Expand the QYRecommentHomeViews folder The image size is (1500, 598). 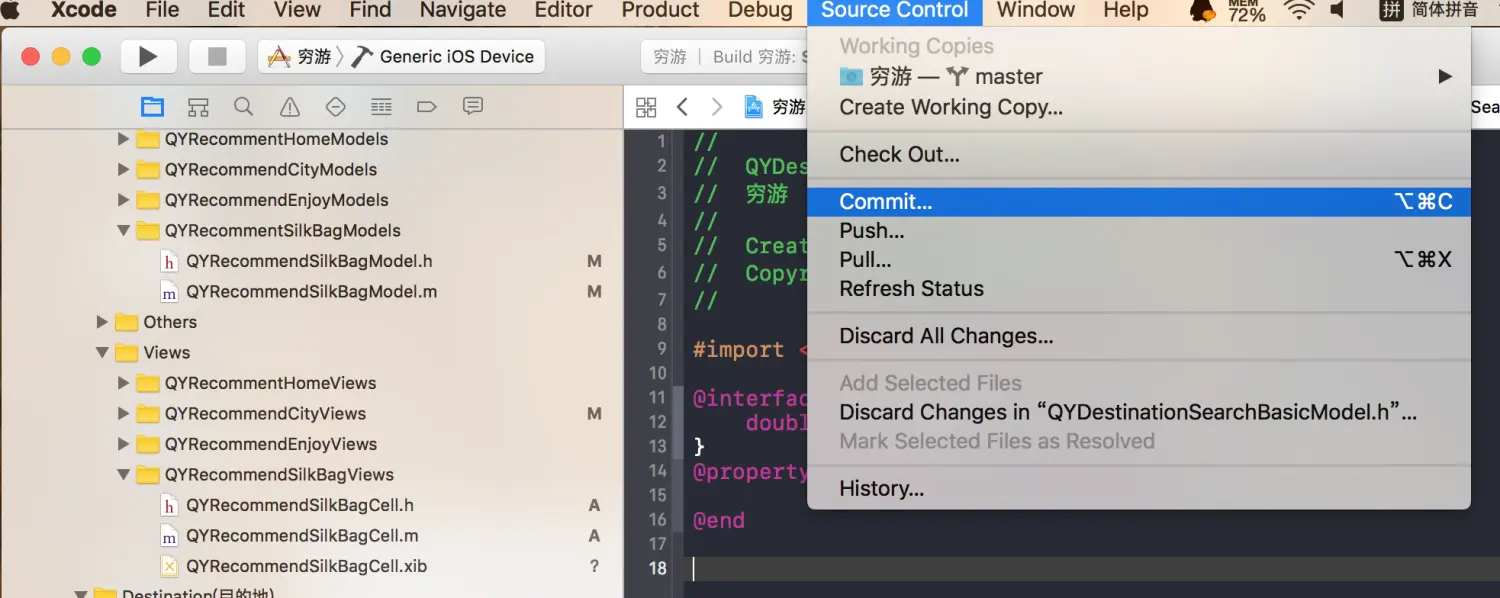click(x=123, y=383)
